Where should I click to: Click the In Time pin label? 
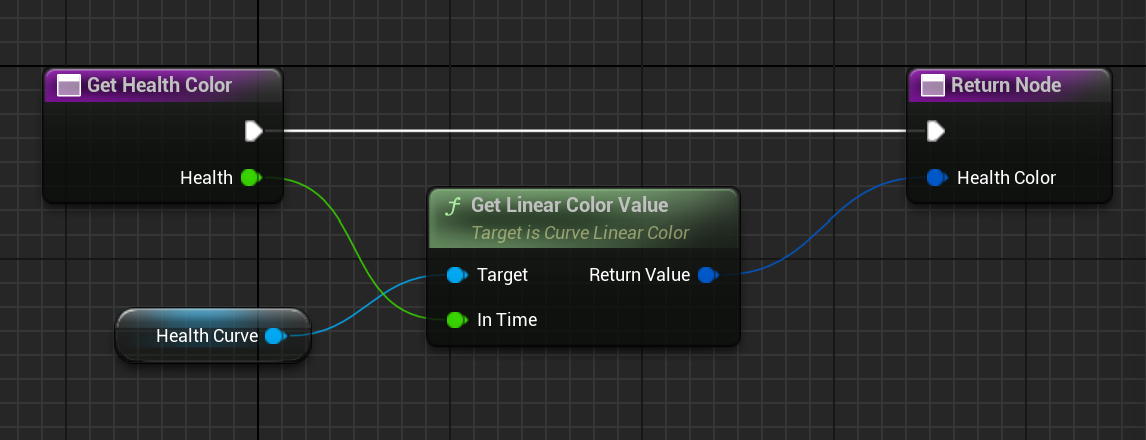pyautogui.click(x=507, y=320)
